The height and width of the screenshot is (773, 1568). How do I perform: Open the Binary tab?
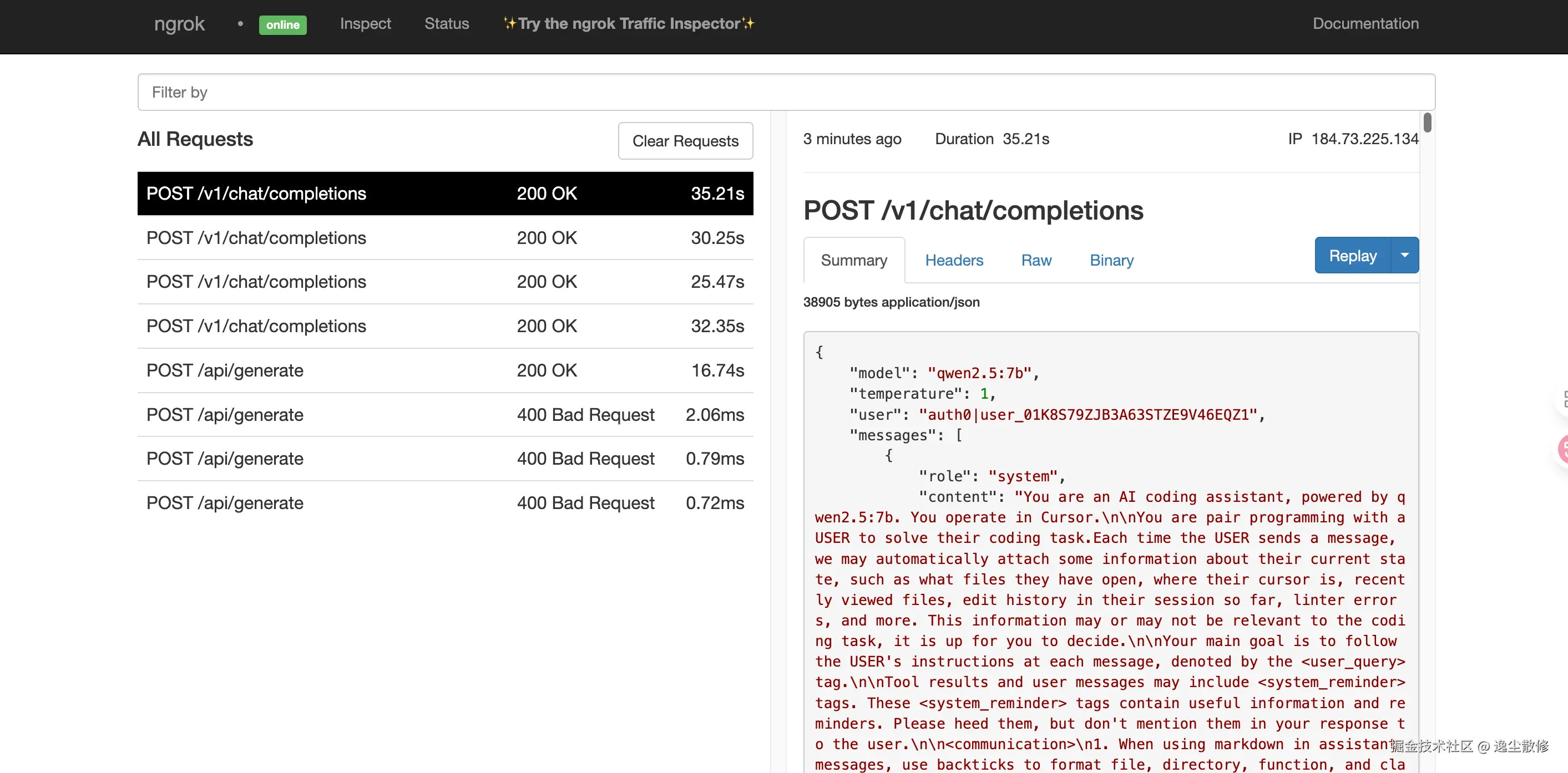pyautogui.click(x=1111, y=260)
